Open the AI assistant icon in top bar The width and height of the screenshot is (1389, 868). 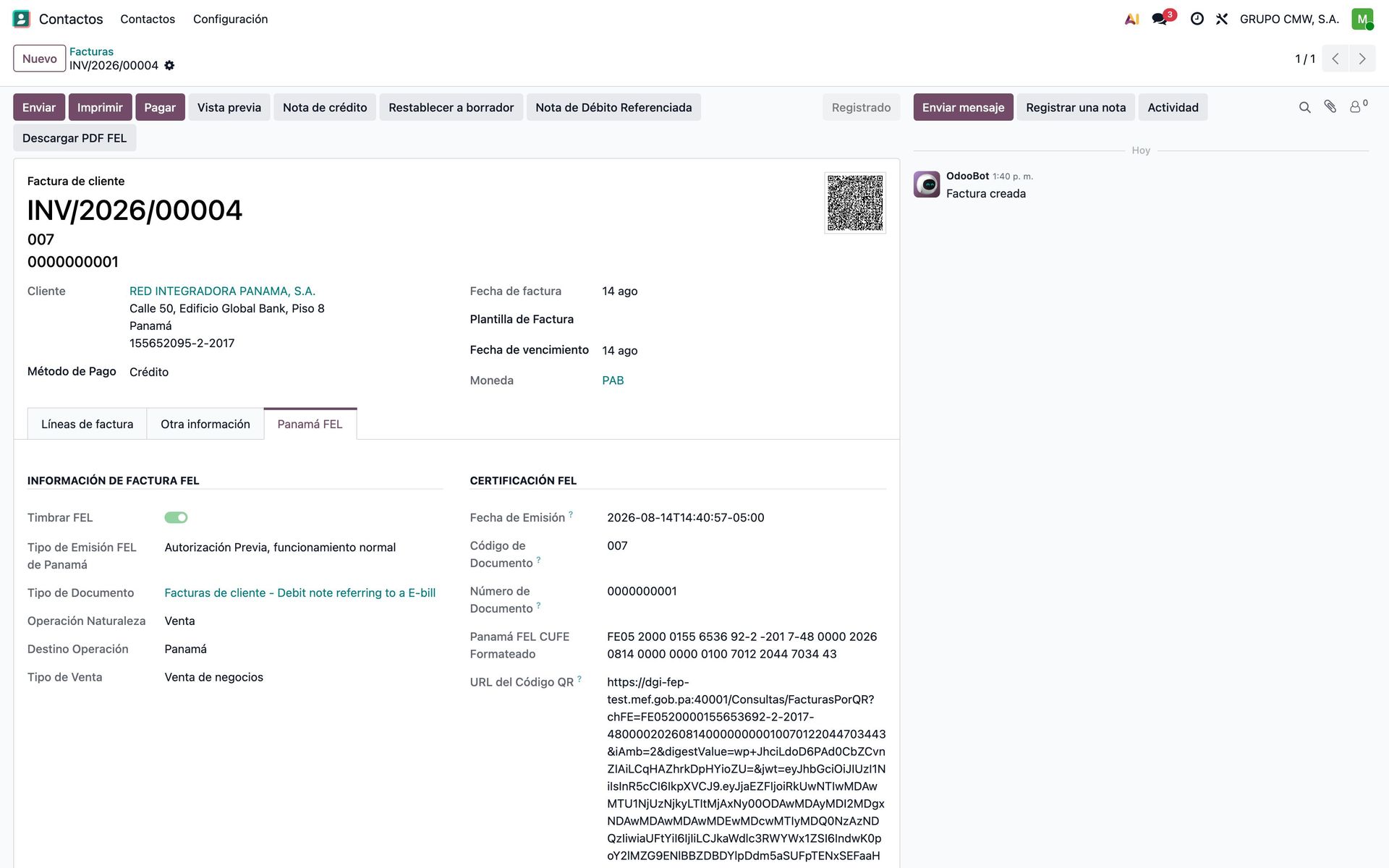tap(1131, 19)
